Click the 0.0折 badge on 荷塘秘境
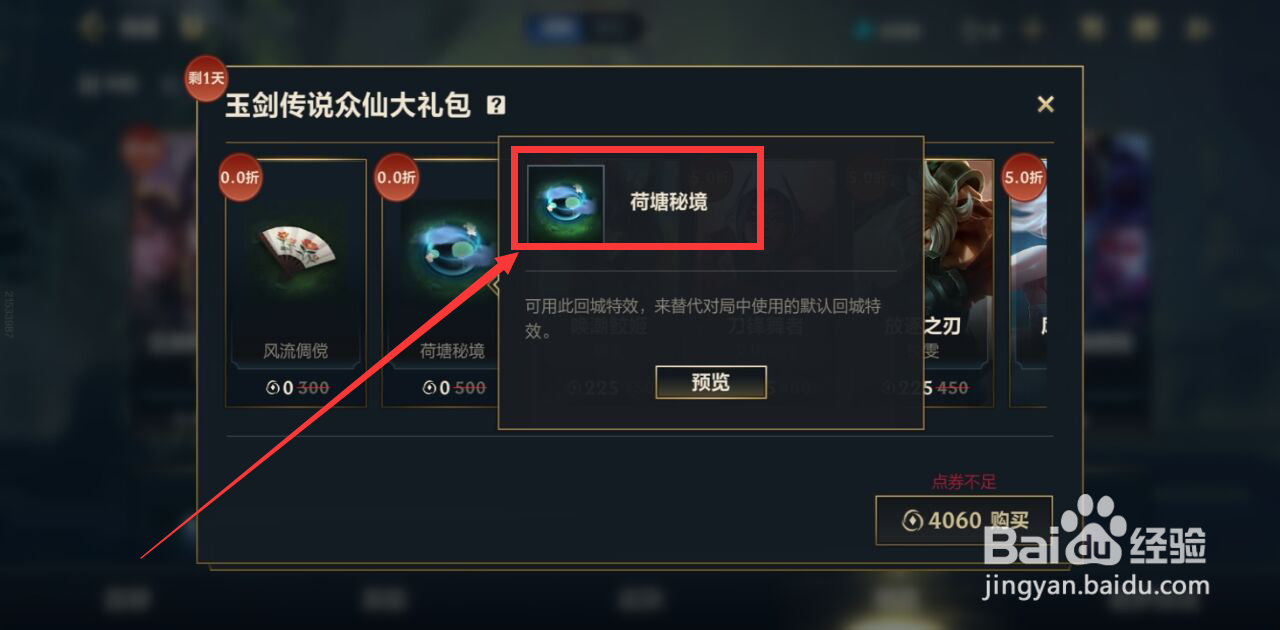This screenshot has width=1280, height=630. click(396, 177)
